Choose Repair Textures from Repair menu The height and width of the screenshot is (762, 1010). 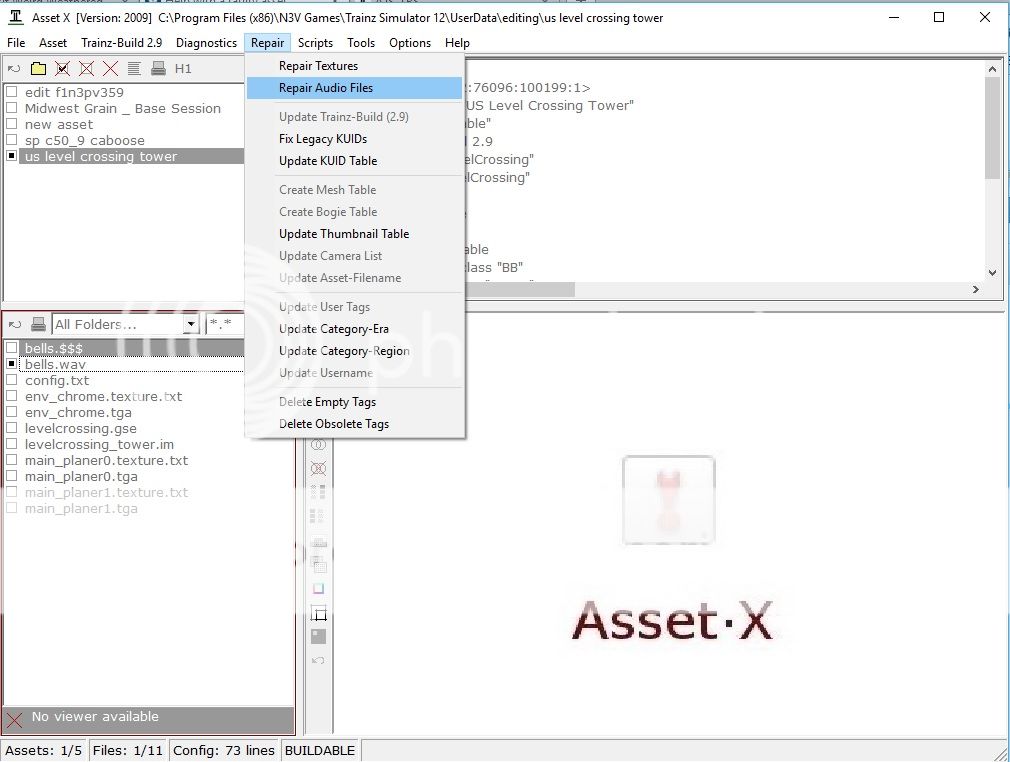tap(354, 66)
